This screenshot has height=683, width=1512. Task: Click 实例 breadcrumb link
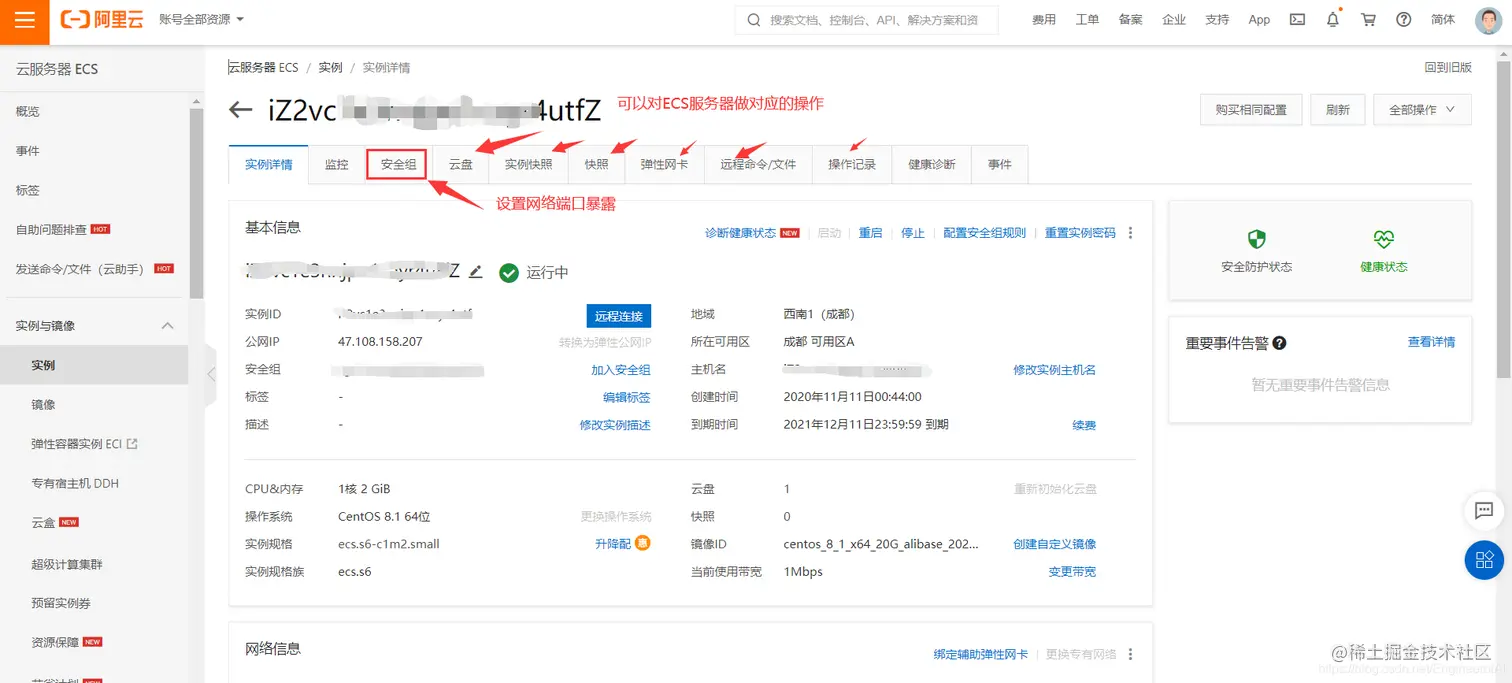[x=330, y=67]
